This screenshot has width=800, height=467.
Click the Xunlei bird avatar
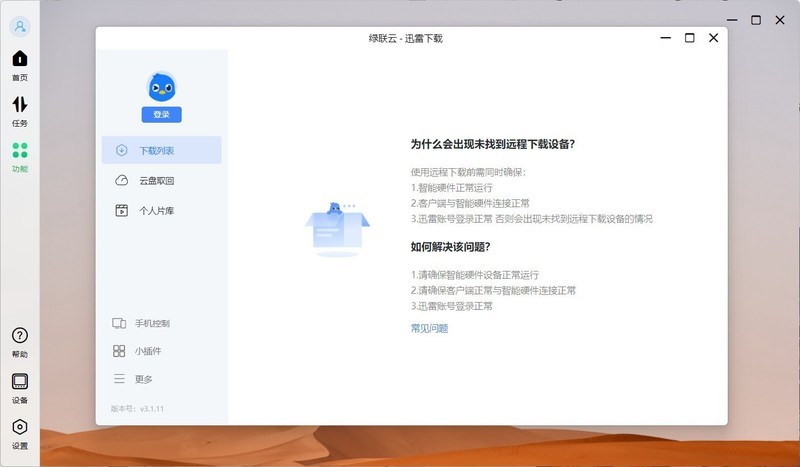pos(162,87)
